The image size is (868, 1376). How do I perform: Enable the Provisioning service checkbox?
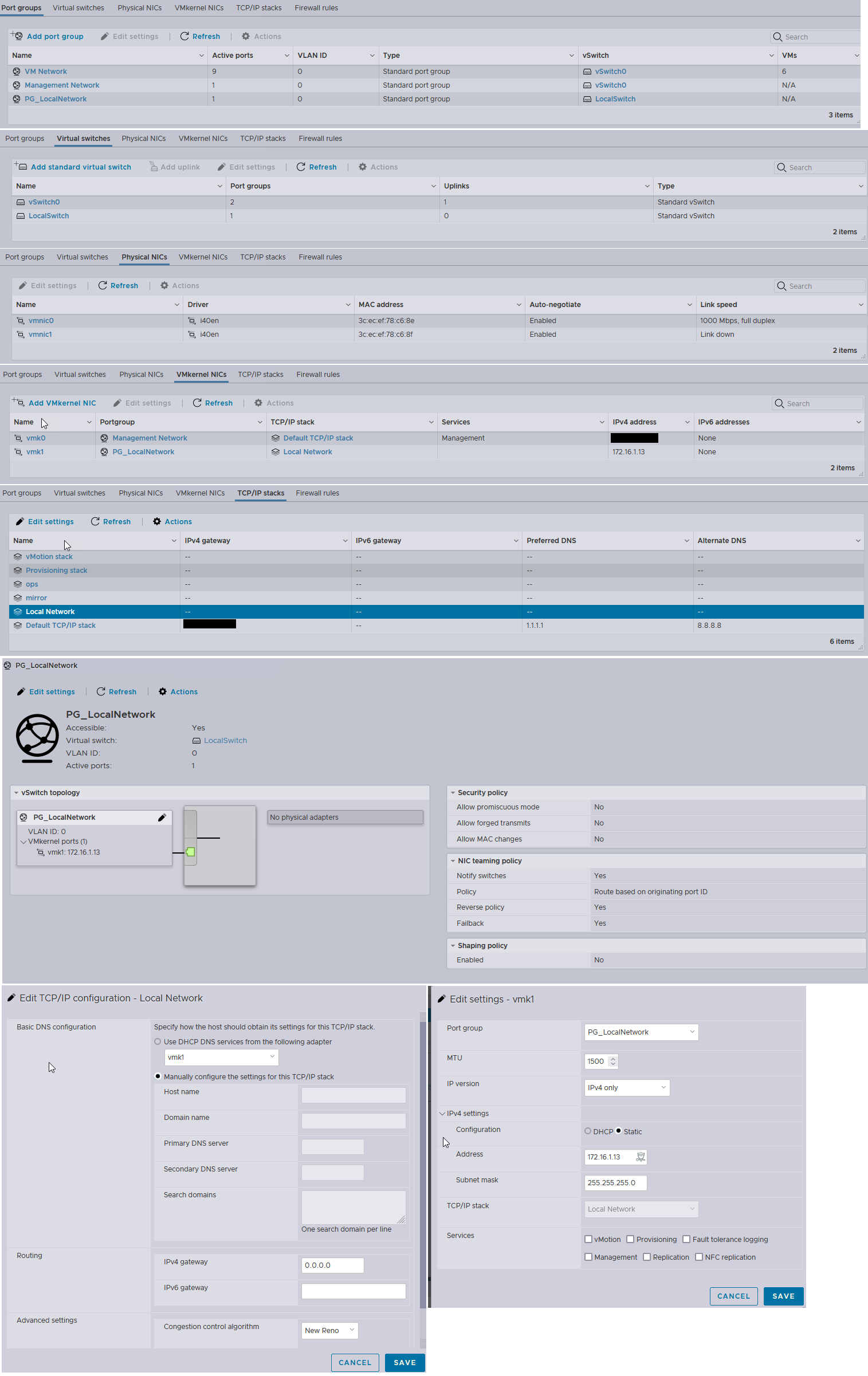pyautogui.click(x=630, y=1239)
